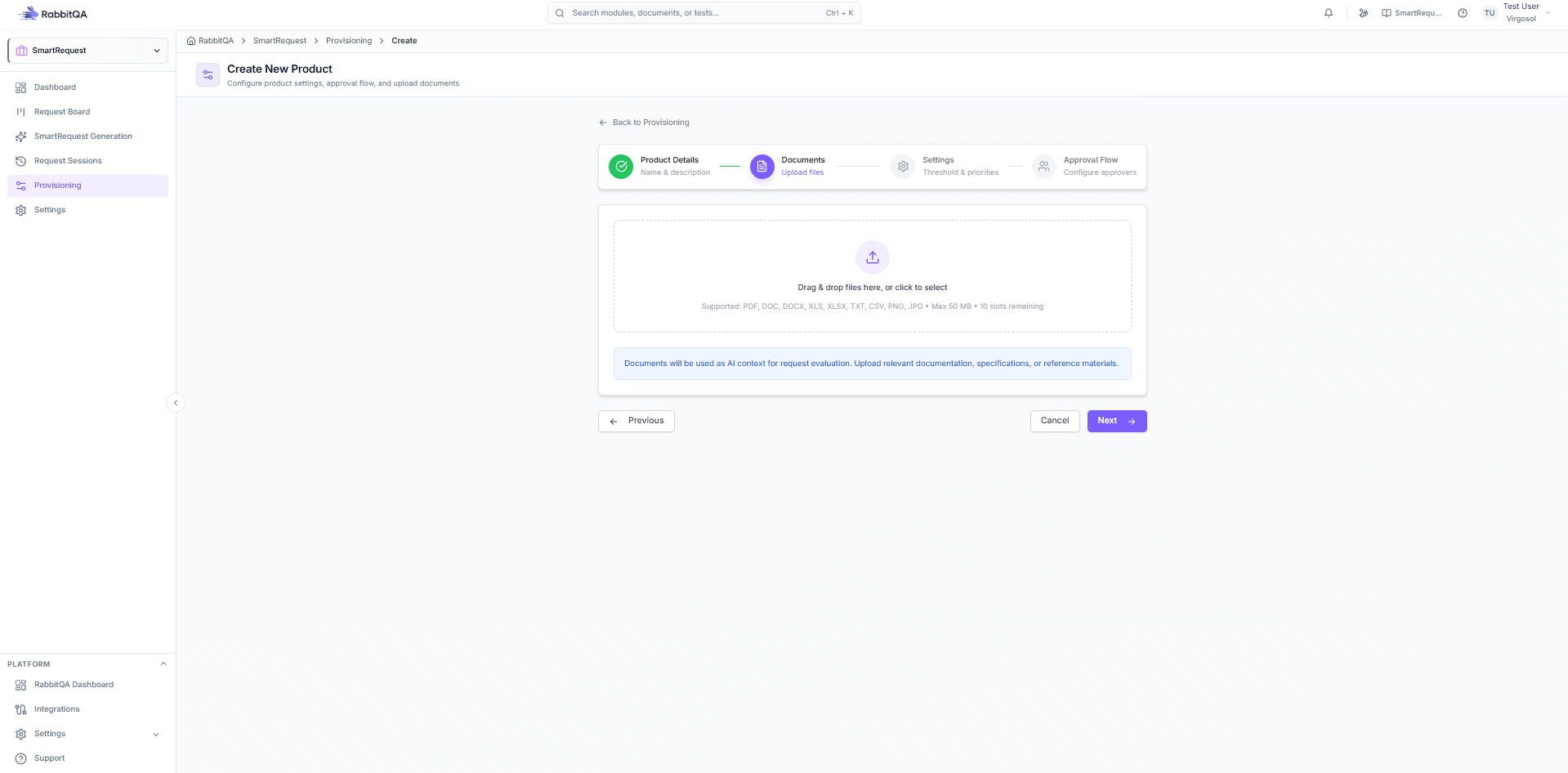Expand platform Settings chevron
1568x773 pixels.
tap(156, 734)
